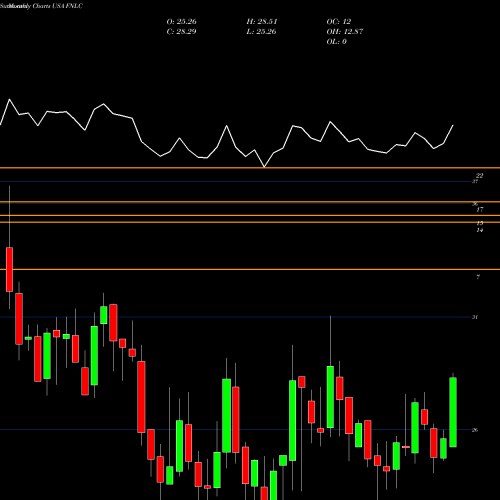
Task: Select the close value "C: 28.29"
Action: 181,32
